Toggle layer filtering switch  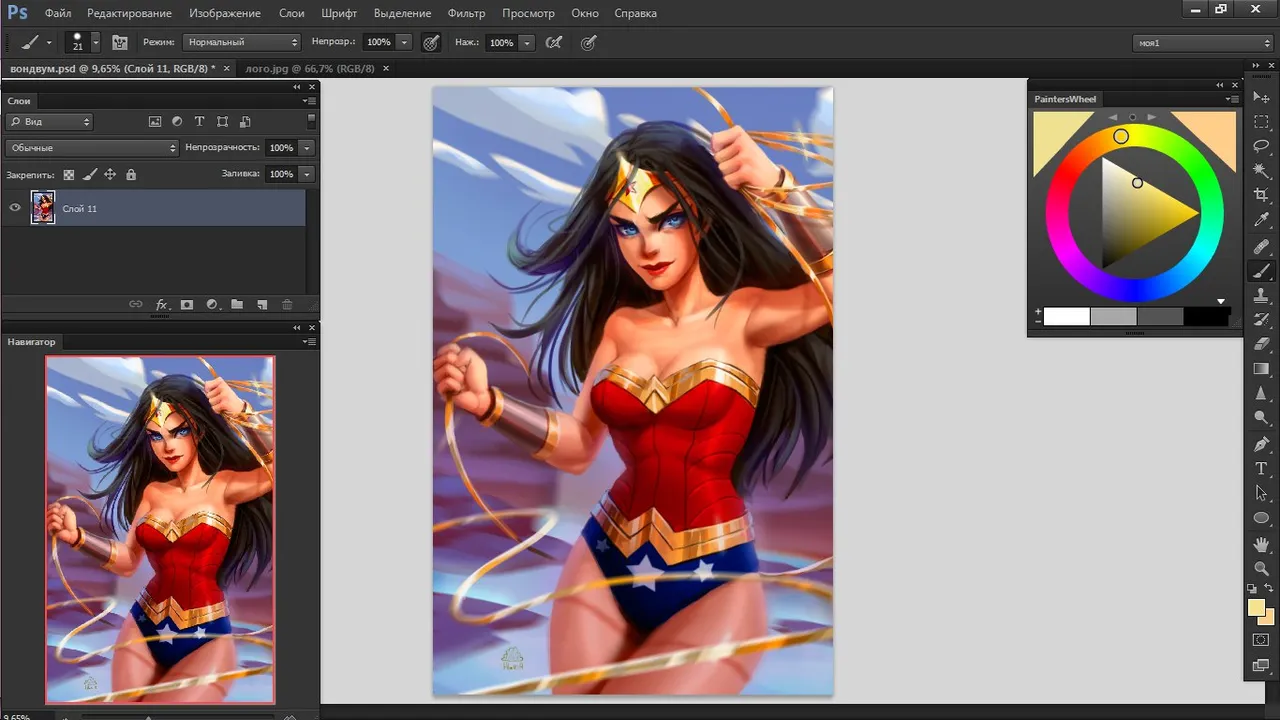pos(311,121)
